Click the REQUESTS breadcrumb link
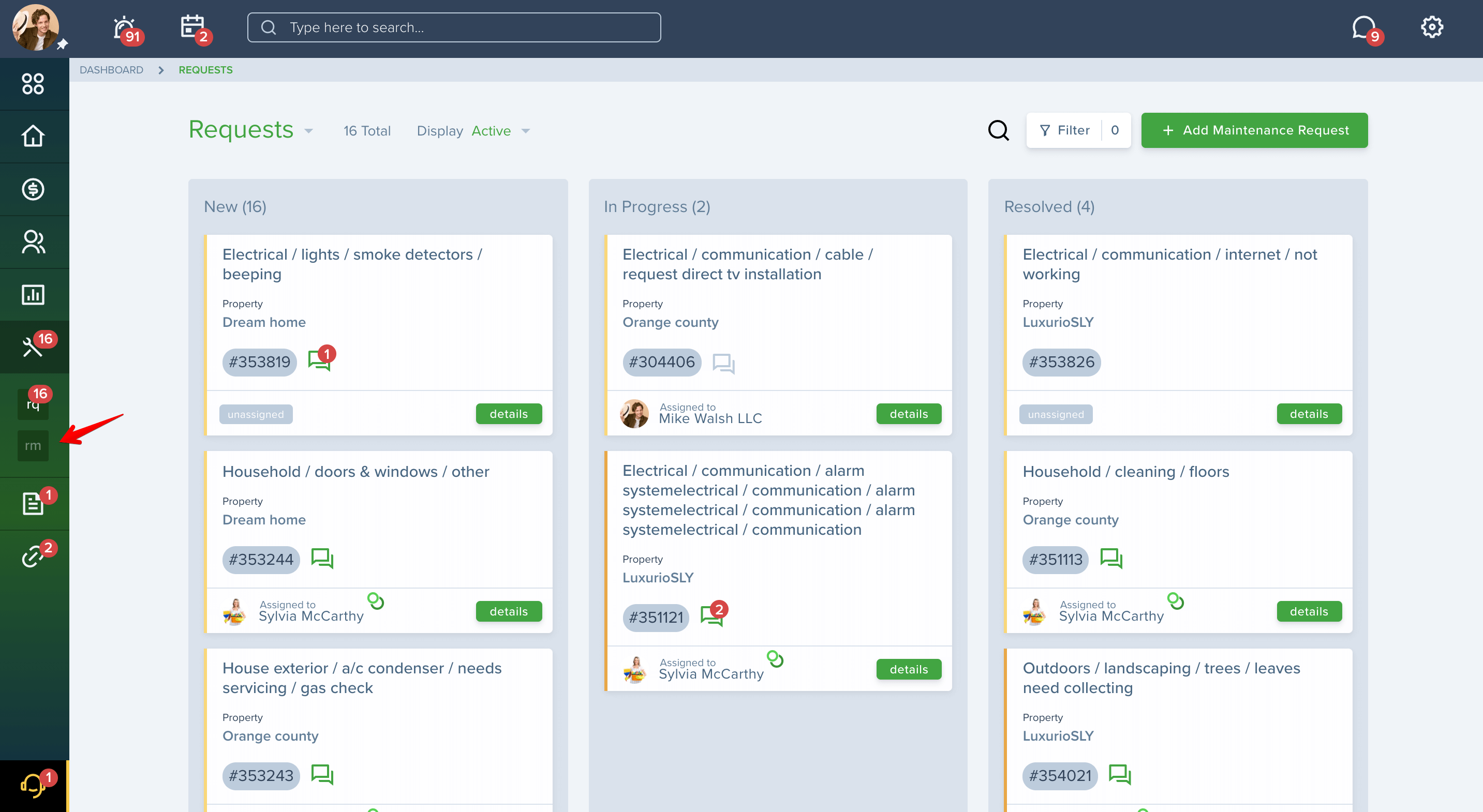Image resolution: width=1483 pixels, height=812 pixels. (x=205, y=70)
